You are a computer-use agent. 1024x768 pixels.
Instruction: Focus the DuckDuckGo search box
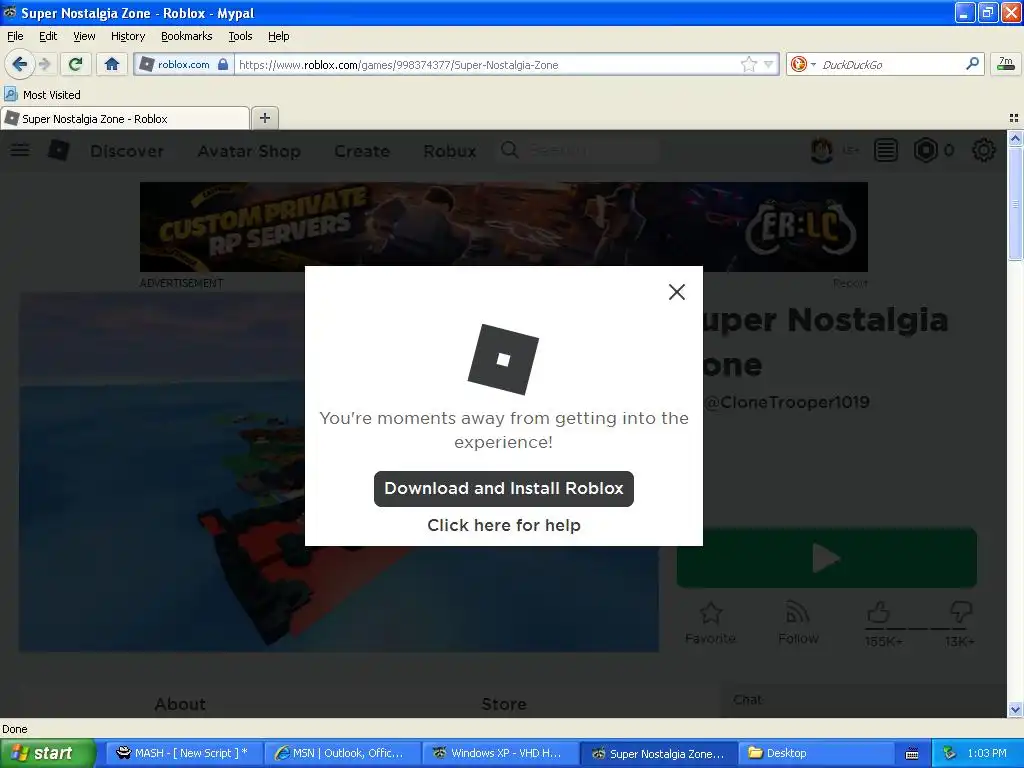coord(889,64)
